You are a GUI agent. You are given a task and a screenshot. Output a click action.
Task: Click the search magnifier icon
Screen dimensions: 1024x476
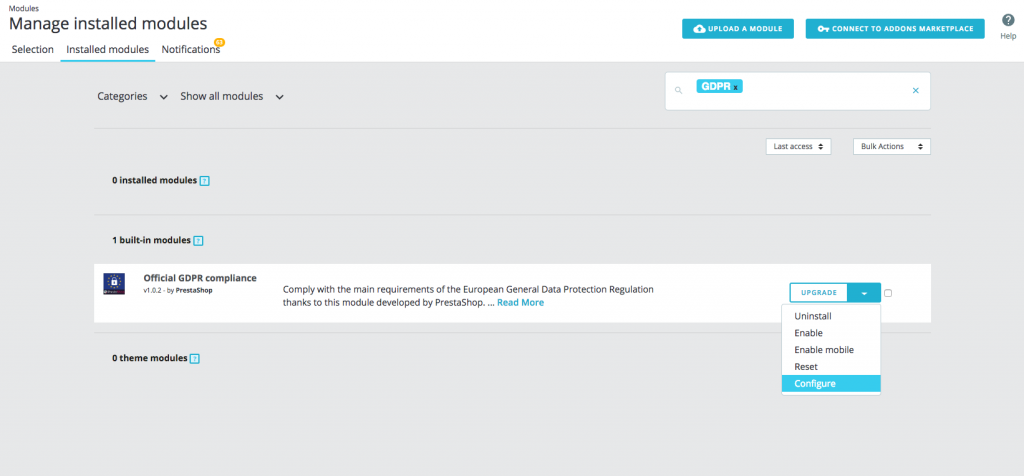point(678,91)
